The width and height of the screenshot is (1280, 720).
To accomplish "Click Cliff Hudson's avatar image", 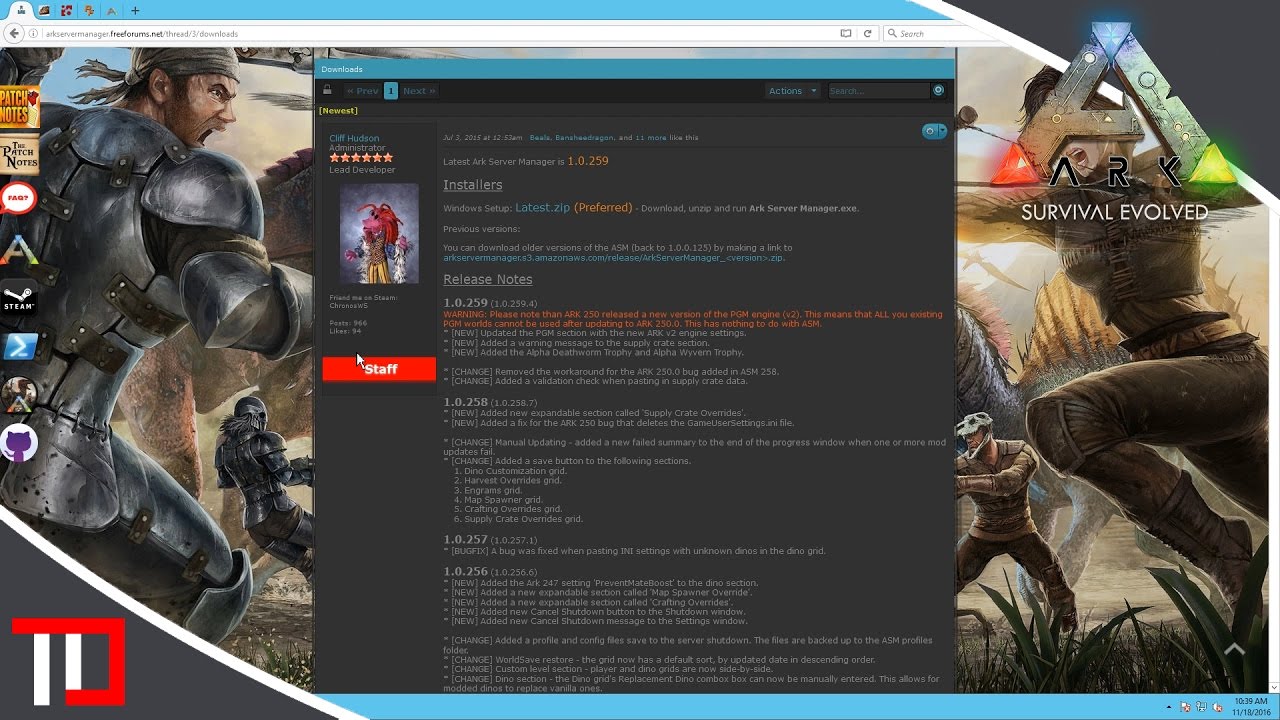I will tap(379, 233).
